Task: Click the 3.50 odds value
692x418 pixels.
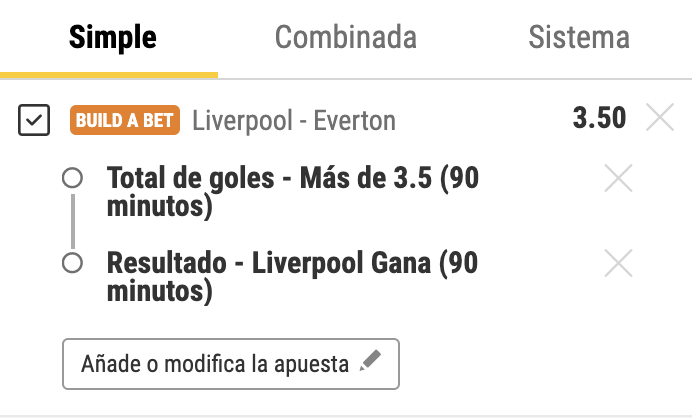Action: (599, 119)
